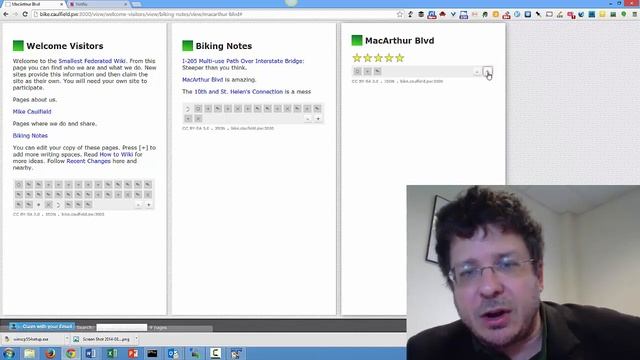The height and width of the screenshot is (360, 640).
Task: Add a paragraph with the MacArthur Blvd plus button
Action: click(x=487, y=71)
